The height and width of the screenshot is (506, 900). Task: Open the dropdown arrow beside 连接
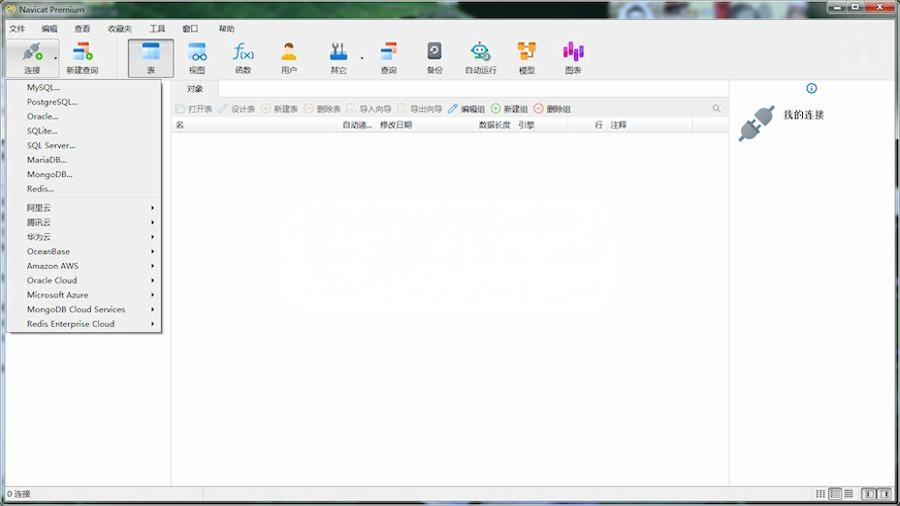tap(56, 58)
